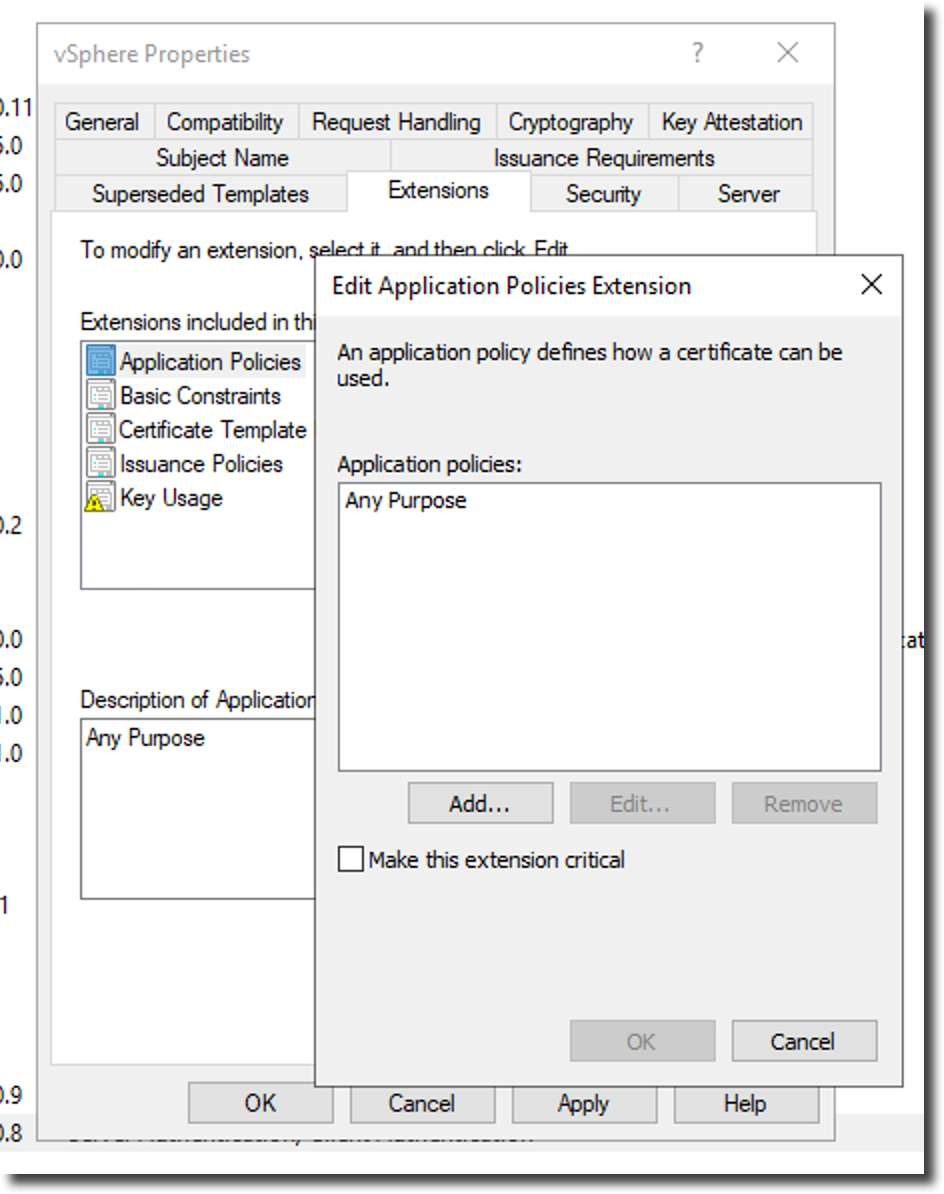This screenshot has height=1194, width=944.
Task: Open the Superseded Templates tab
Action: tap(201, 193)
